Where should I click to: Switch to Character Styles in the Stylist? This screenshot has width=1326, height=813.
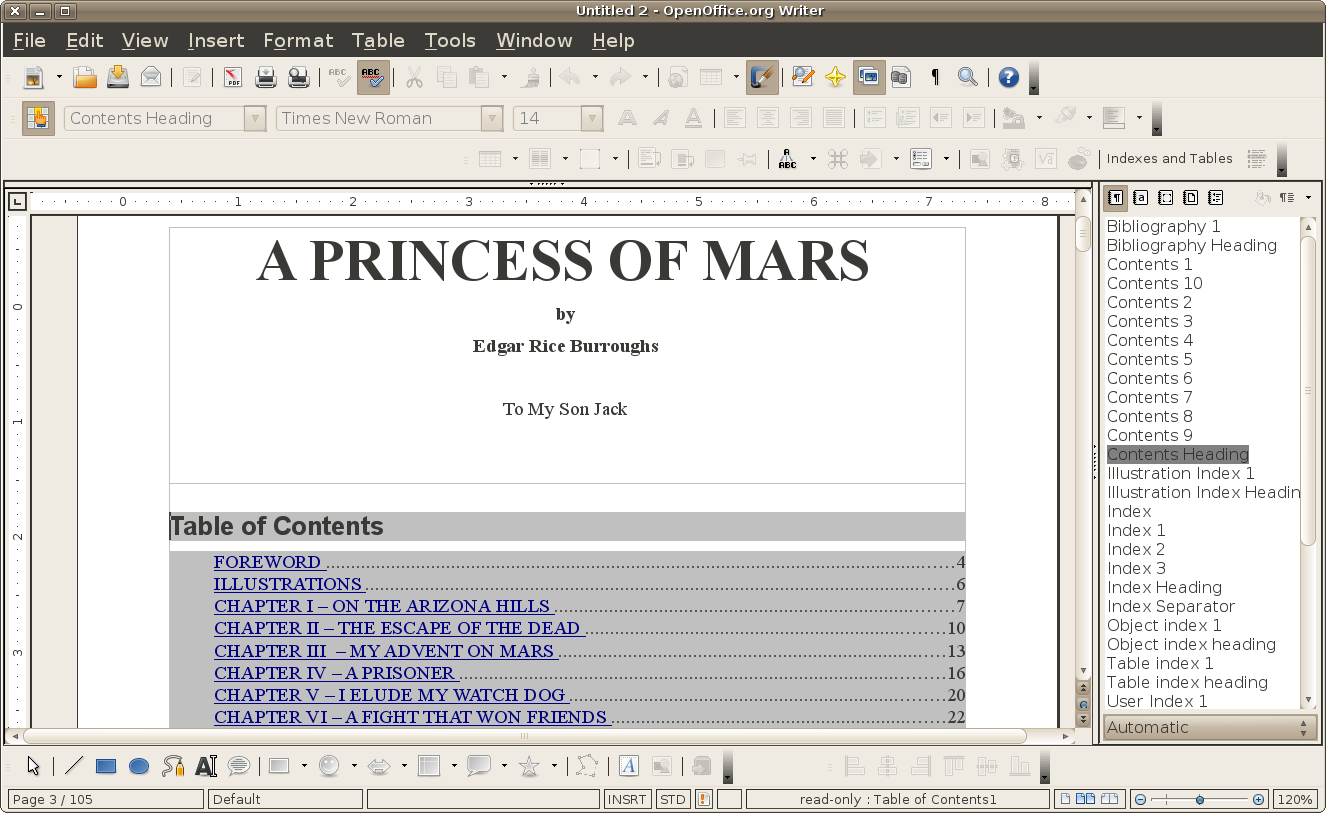pos(1140,198)
